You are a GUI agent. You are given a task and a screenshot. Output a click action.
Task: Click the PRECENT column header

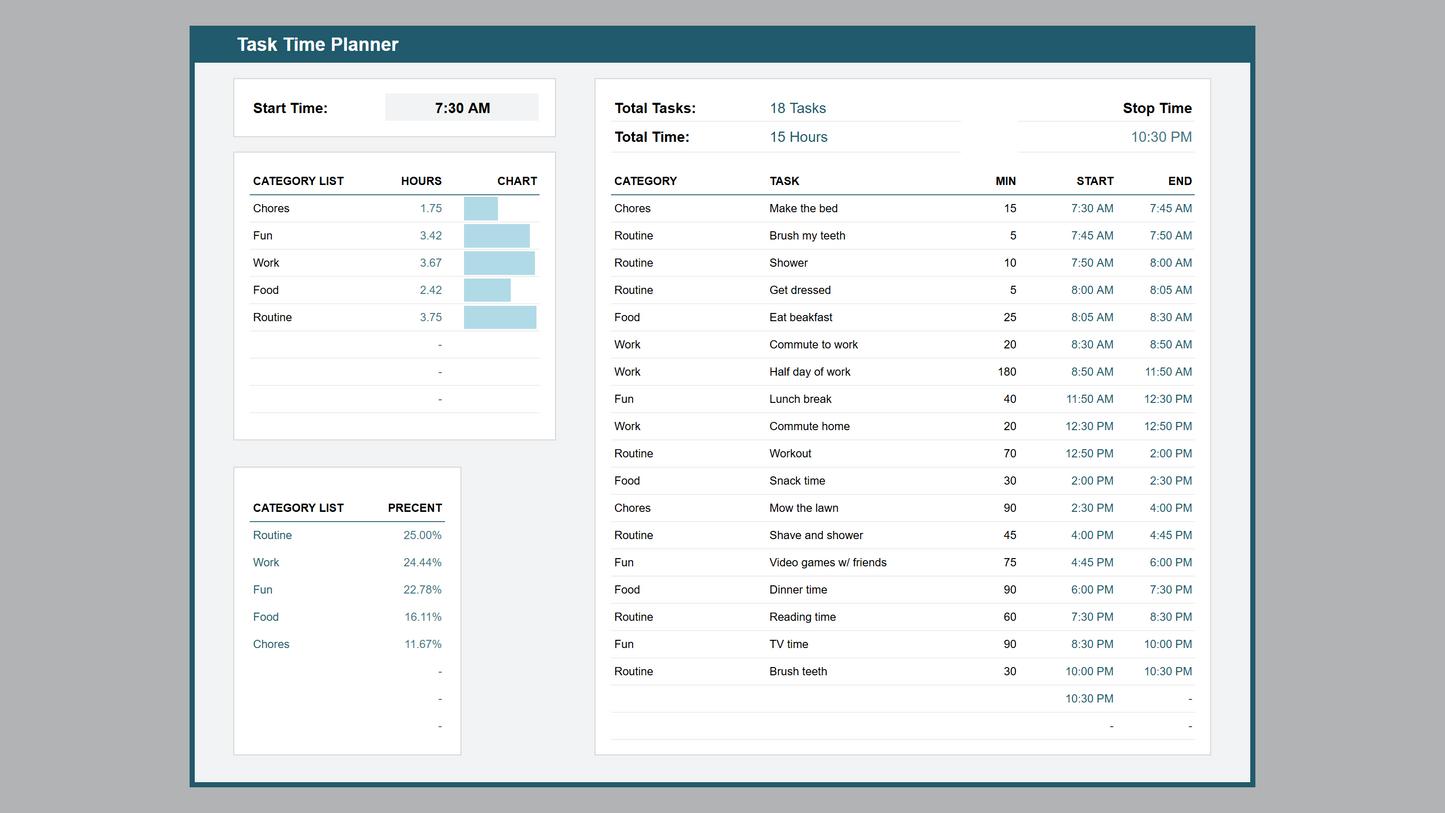[414, 508]
